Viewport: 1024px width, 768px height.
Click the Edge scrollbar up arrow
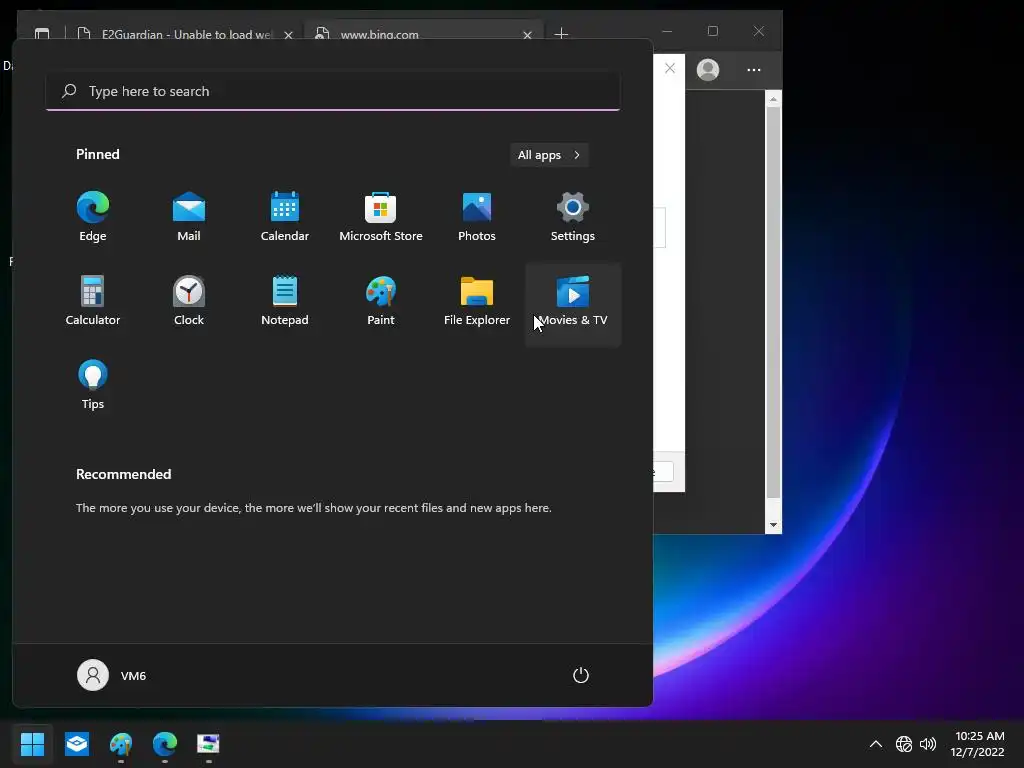pyautogui.click(x=773, y=99)
